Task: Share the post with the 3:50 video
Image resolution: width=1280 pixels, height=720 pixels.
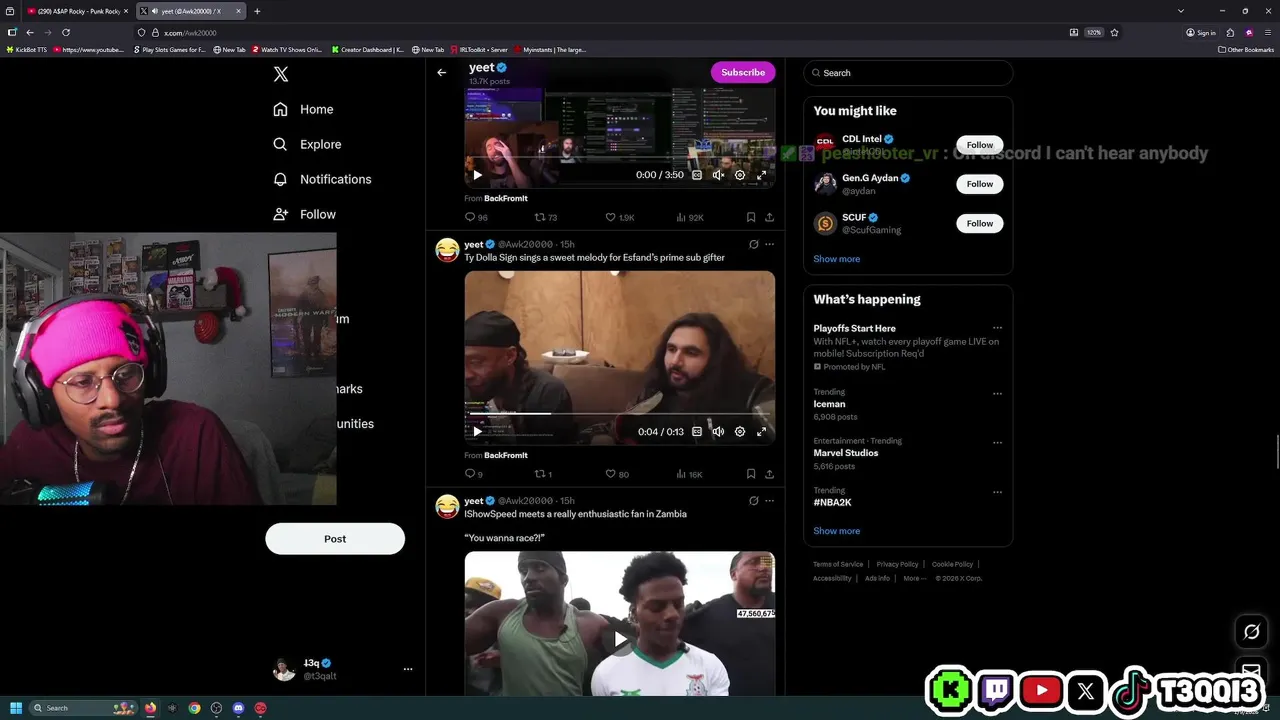Action: 769,217
